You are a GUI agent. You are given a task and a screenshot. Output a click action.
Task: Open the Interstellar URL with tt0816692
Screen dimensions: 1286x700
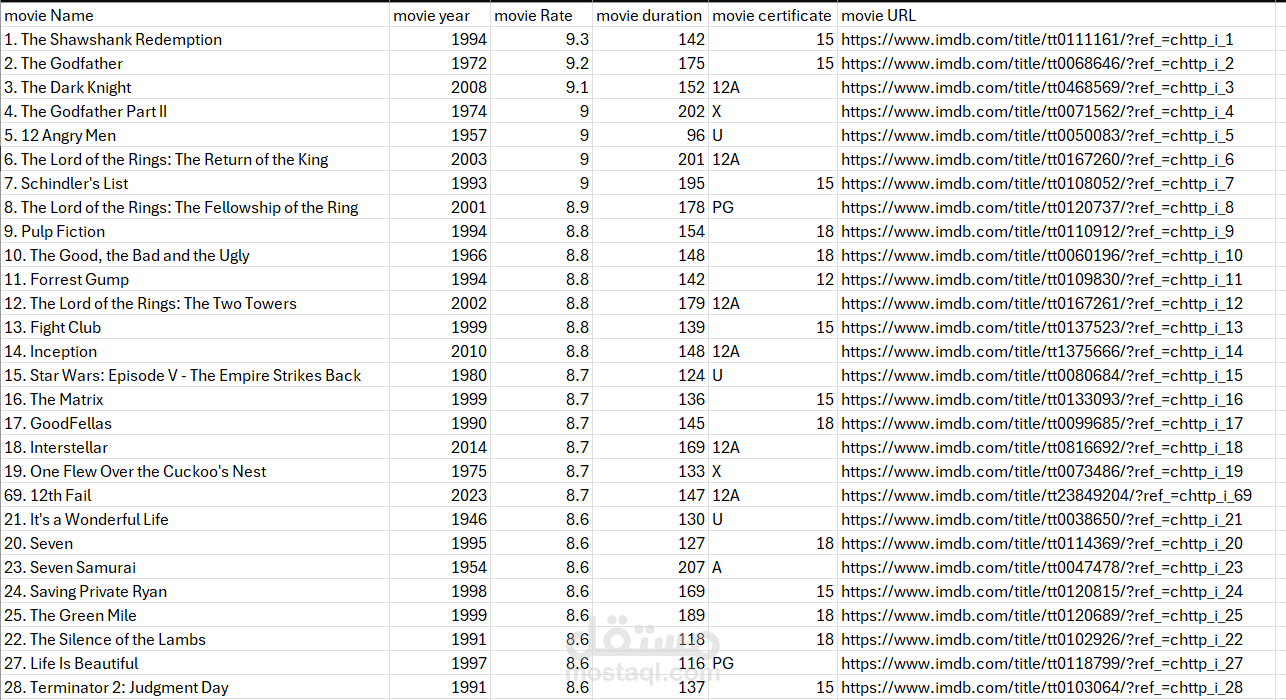pyautogui.click(x=1042, y=447)
